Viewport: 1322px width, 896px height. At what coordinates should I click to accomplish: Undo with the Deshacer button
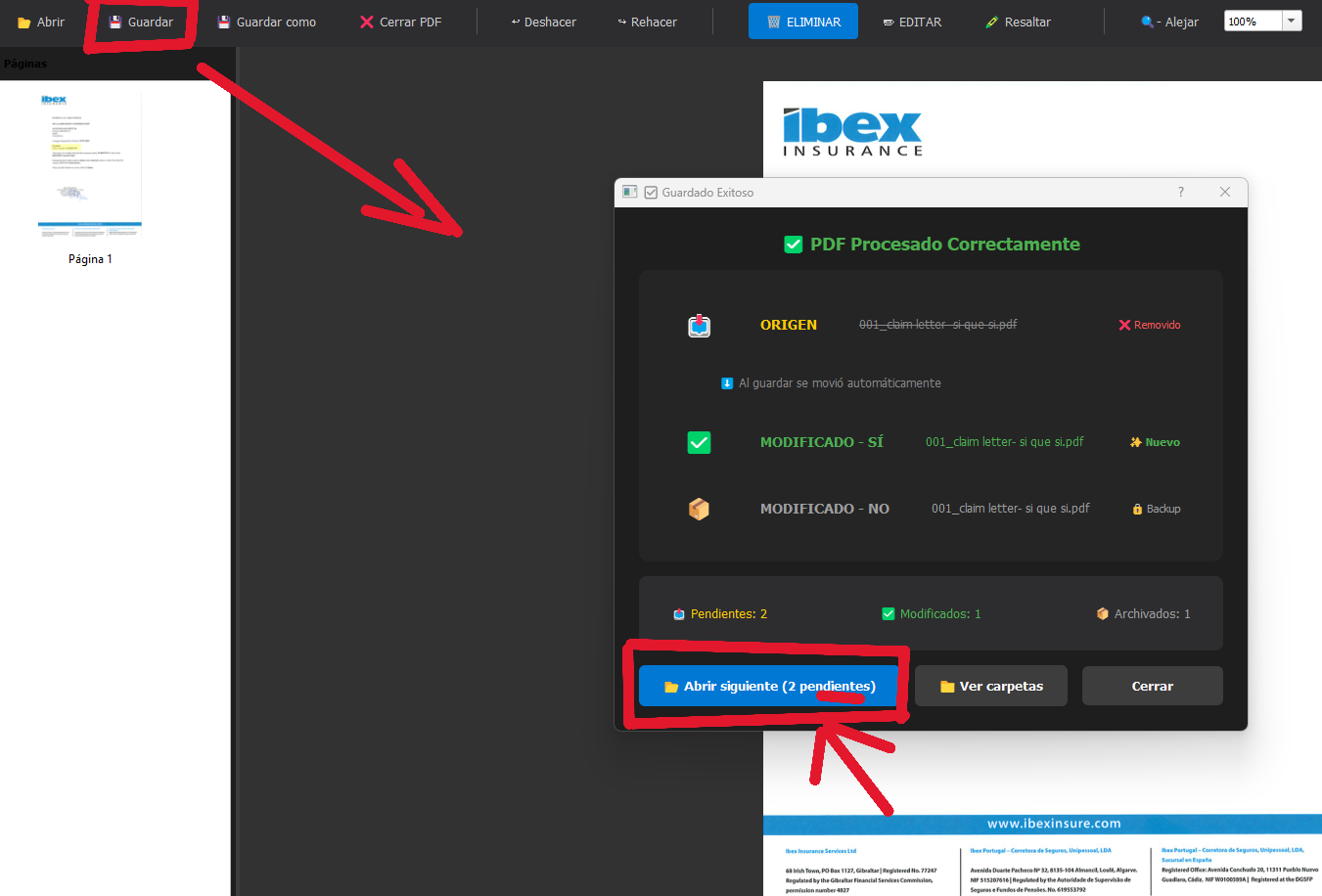click(543, 22)
